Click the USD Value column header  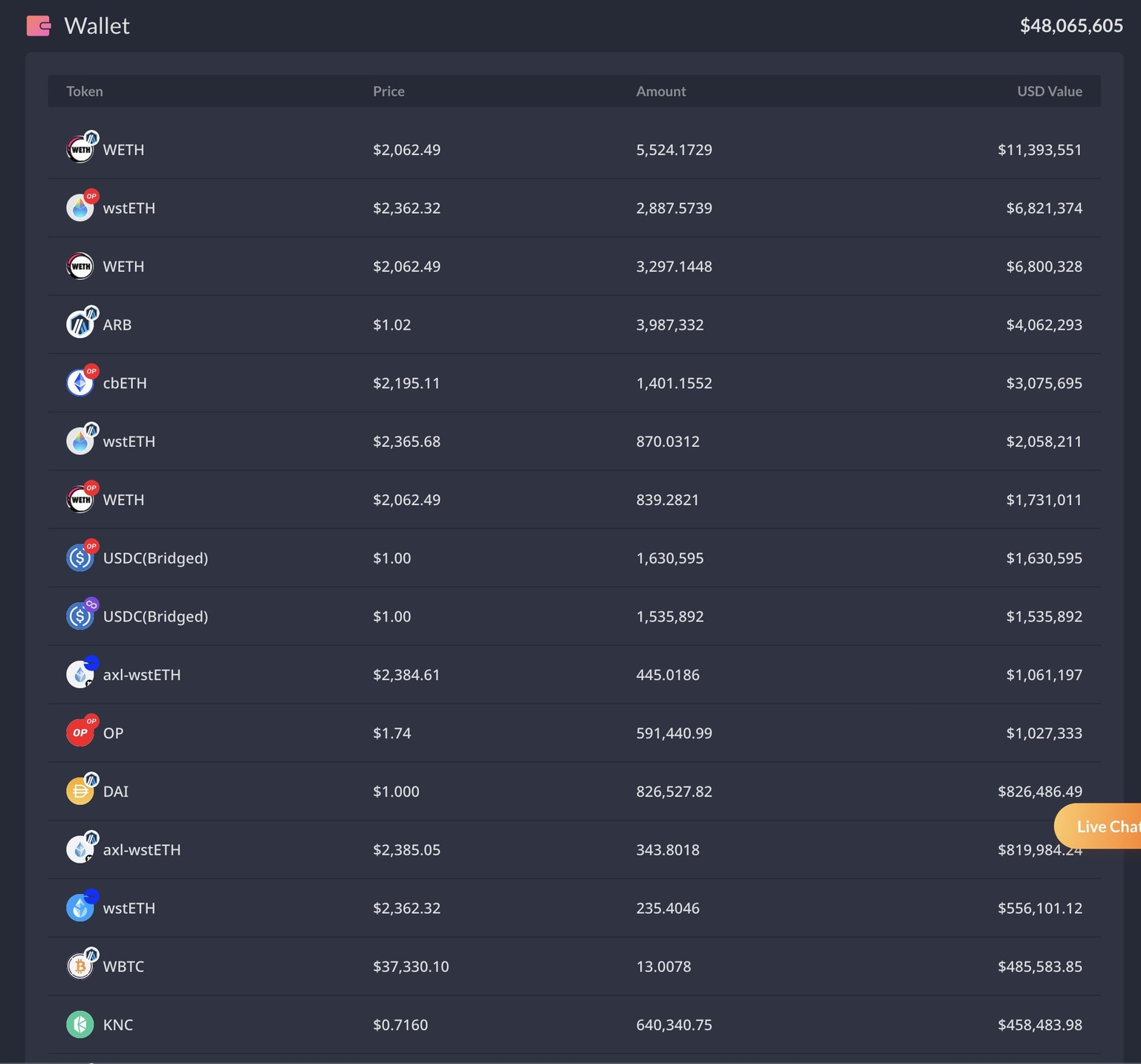(1049, 91)
